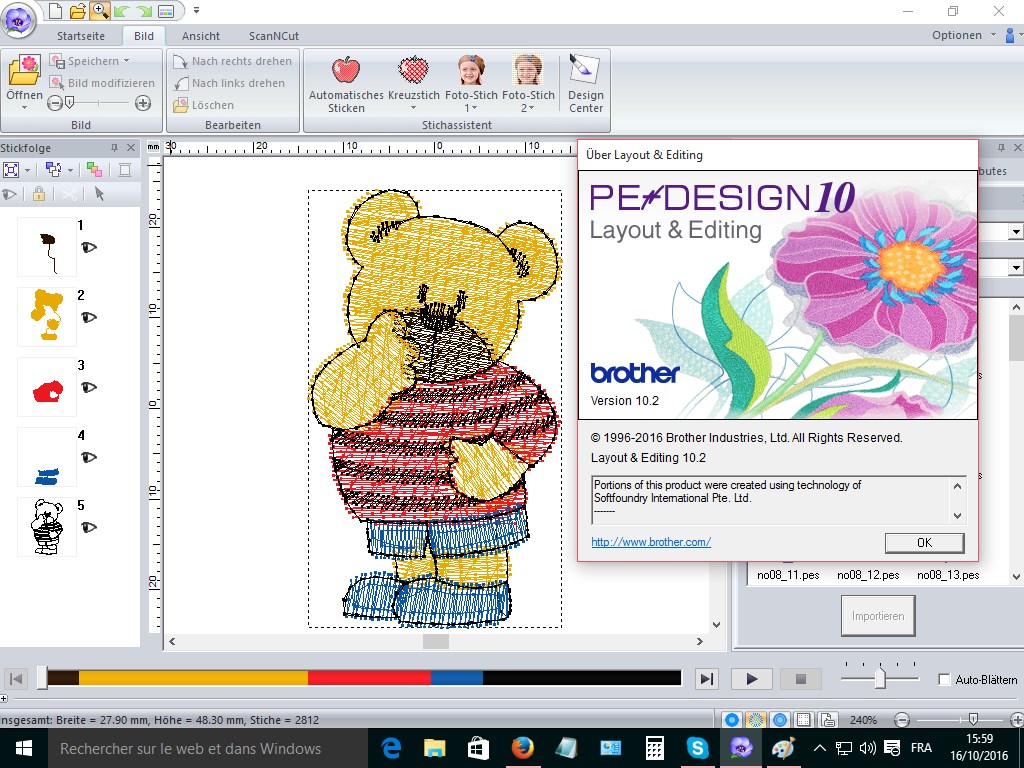Click the lock icon in Stickfolge panel

pyautogui.click(x=39, y=194)
